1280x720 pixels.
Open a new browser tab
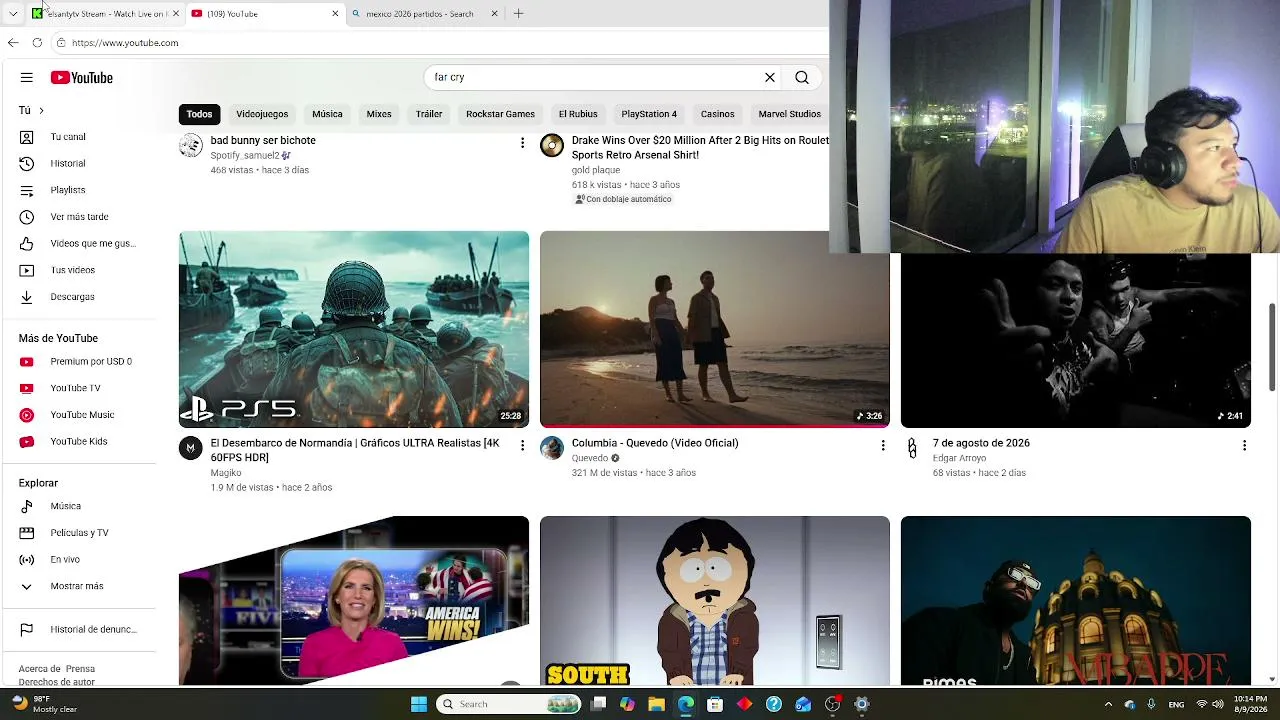(518, 14)
